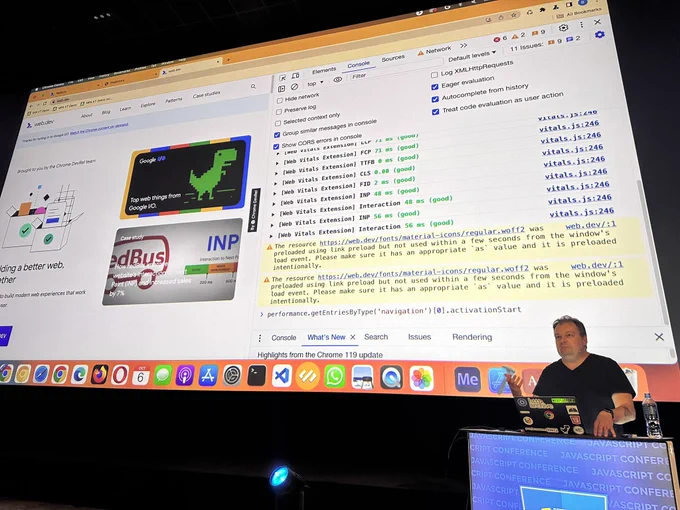Close the What's New drawer tab
Viewport: 680px width, 510px height.
click(x=353, y=337)
